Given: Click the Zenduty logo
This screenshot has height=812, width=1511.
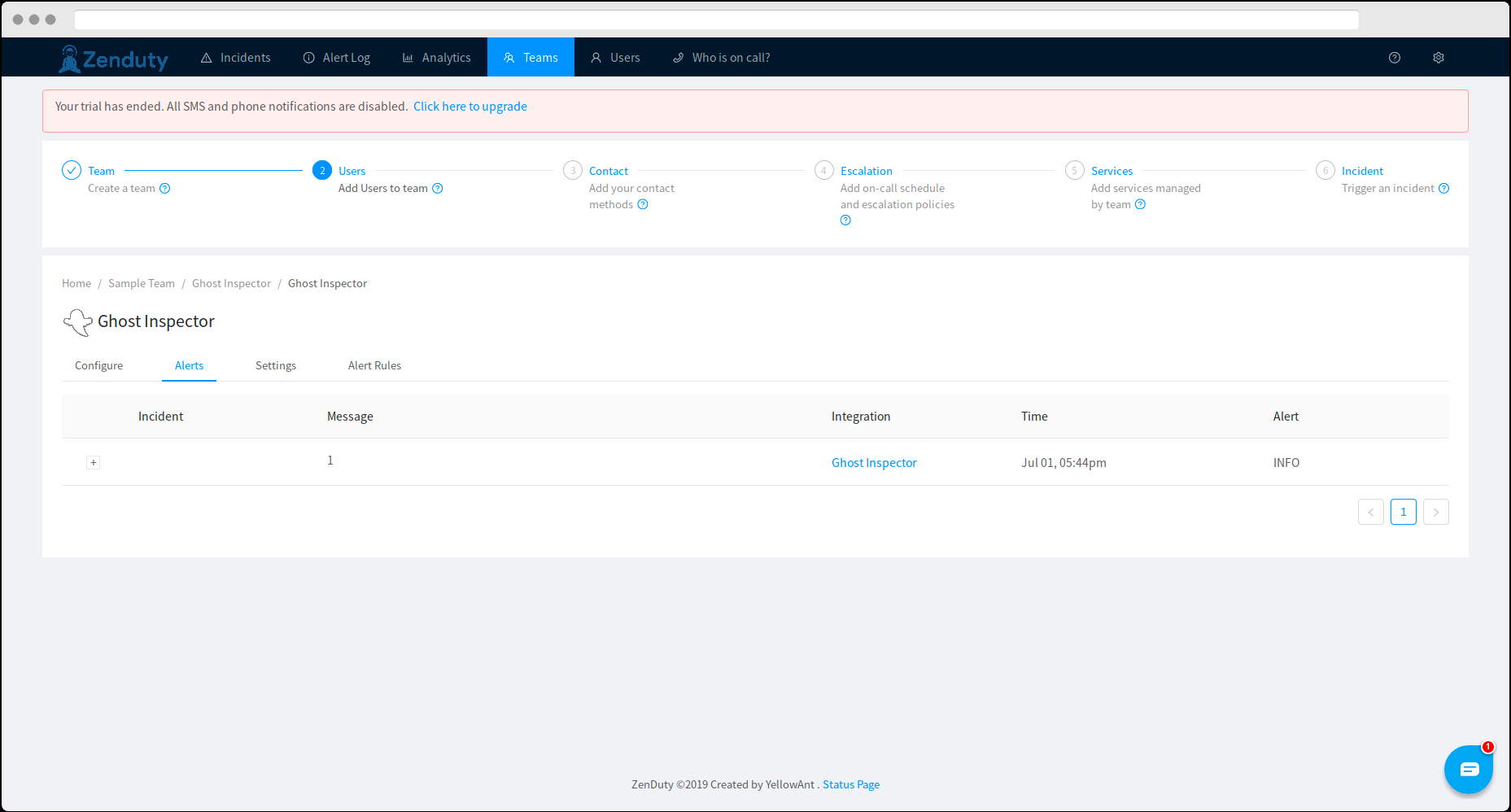Looking at the screenshot, I should click(113, 59).
